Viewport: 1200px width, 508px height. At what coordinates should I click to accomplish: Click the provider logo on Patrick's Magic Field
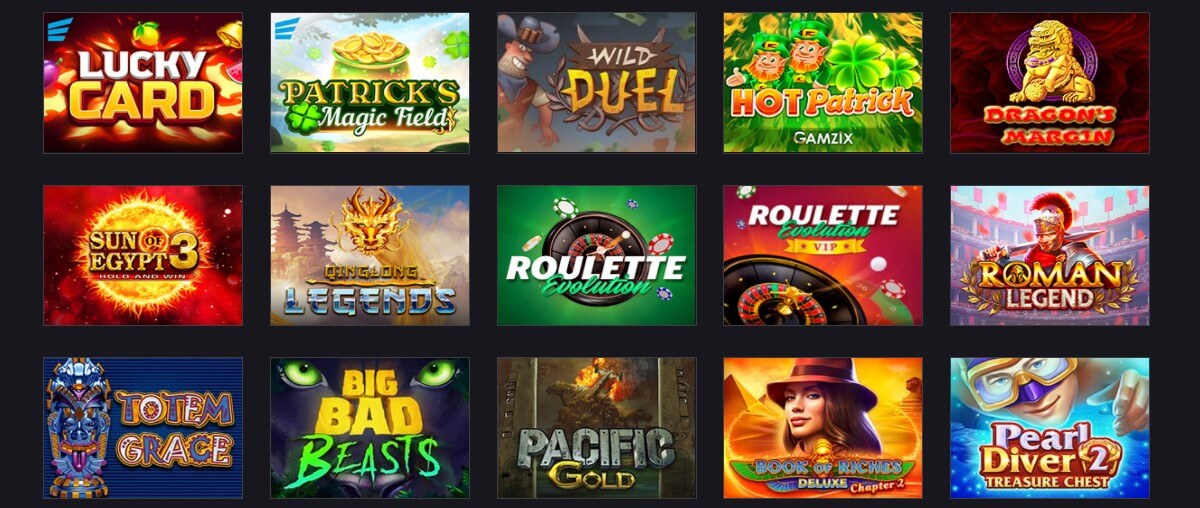(286, 28)
